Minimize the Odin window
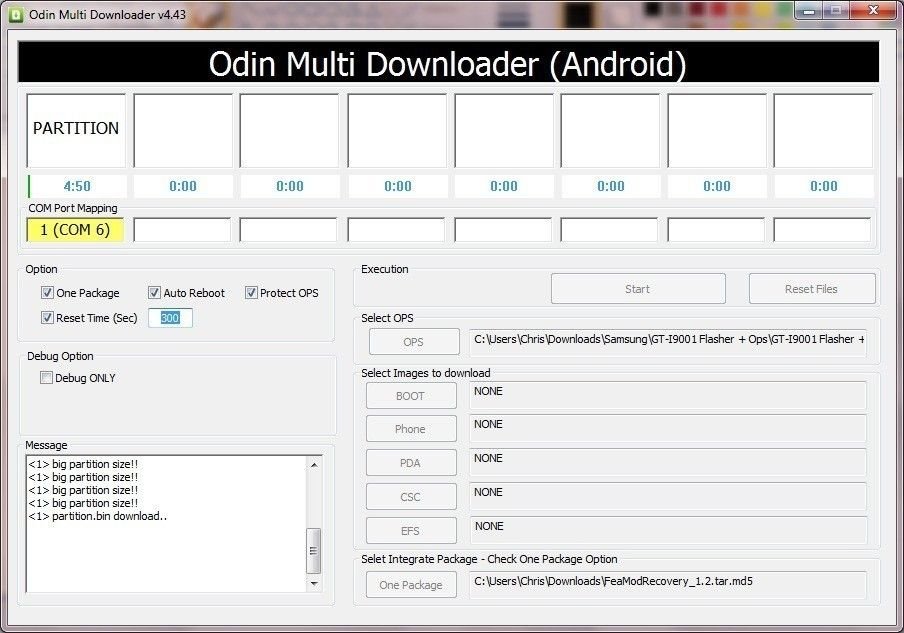 (809, 10)
